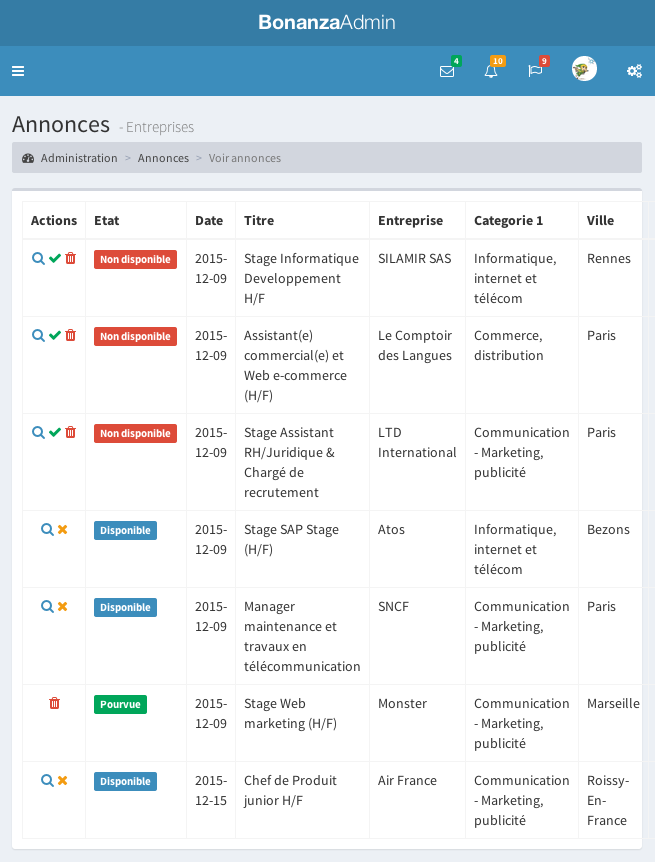View details of SNCF listing
The height and width of the screenshot is (862, 655).
click(x=46, y=606)
